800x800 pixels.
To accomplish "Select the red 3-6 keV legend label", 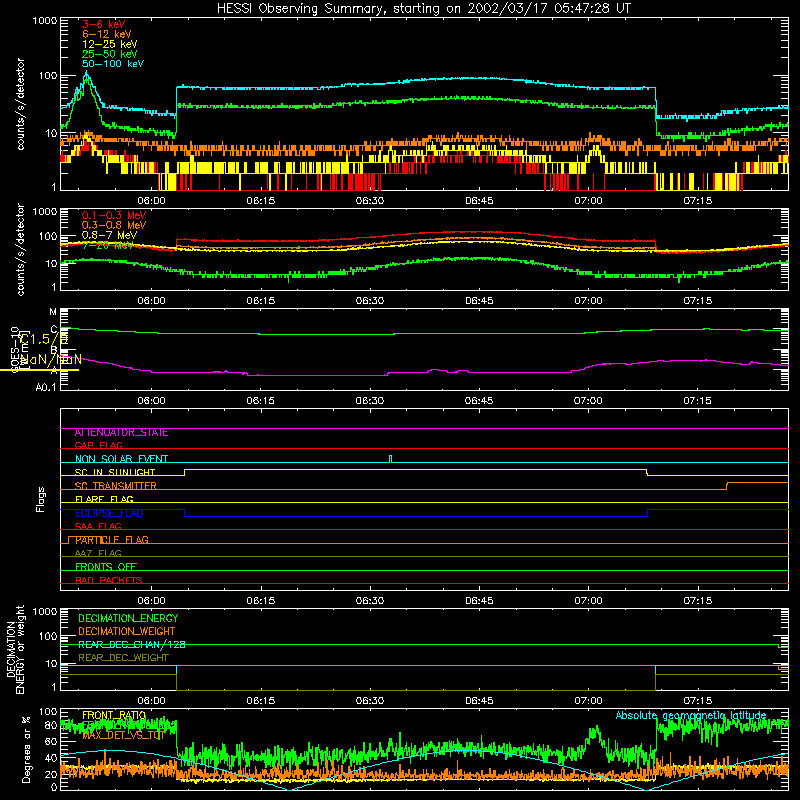I will pos(103,24).
